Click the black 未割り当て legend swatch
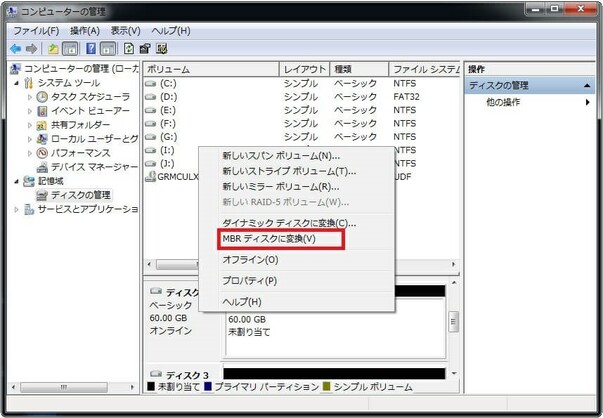The width and height of the screenshot is (603, 418). click(x=151, y=386)
